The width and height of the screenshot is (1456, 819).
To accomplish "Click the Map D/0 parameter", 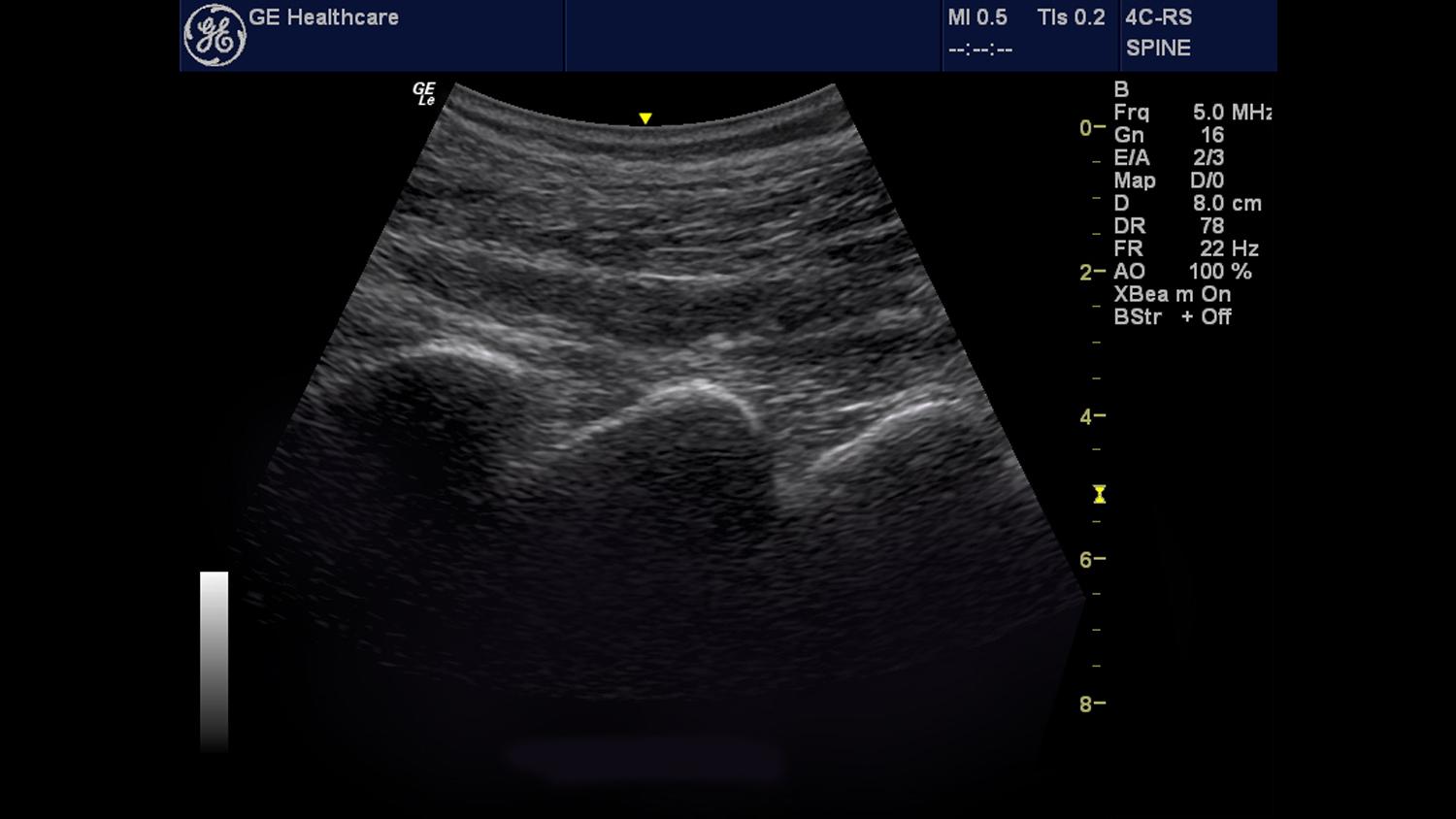I will 1169,180.
